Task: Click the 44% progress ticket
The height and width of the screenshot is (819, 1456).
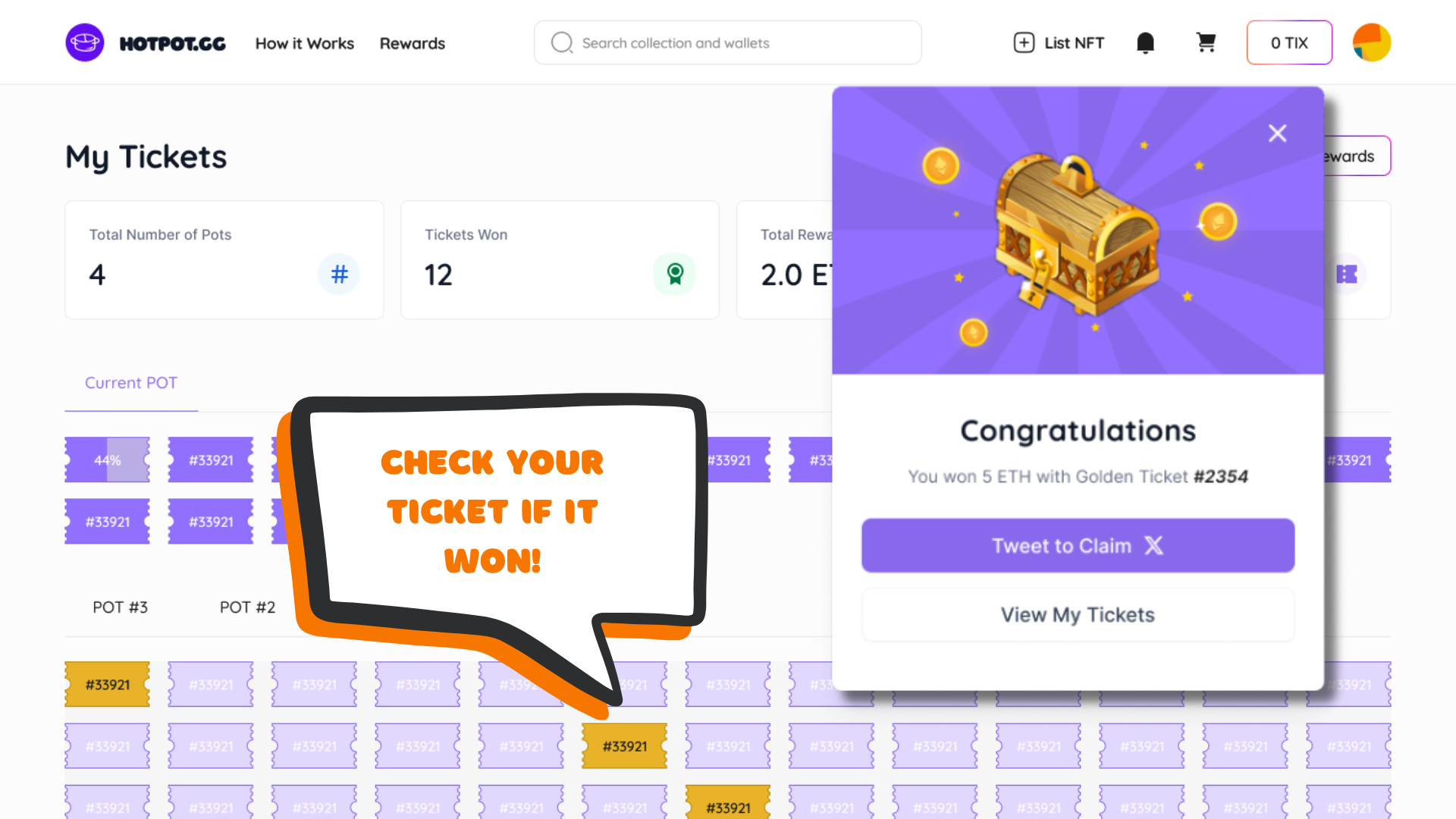Action: 107,460
